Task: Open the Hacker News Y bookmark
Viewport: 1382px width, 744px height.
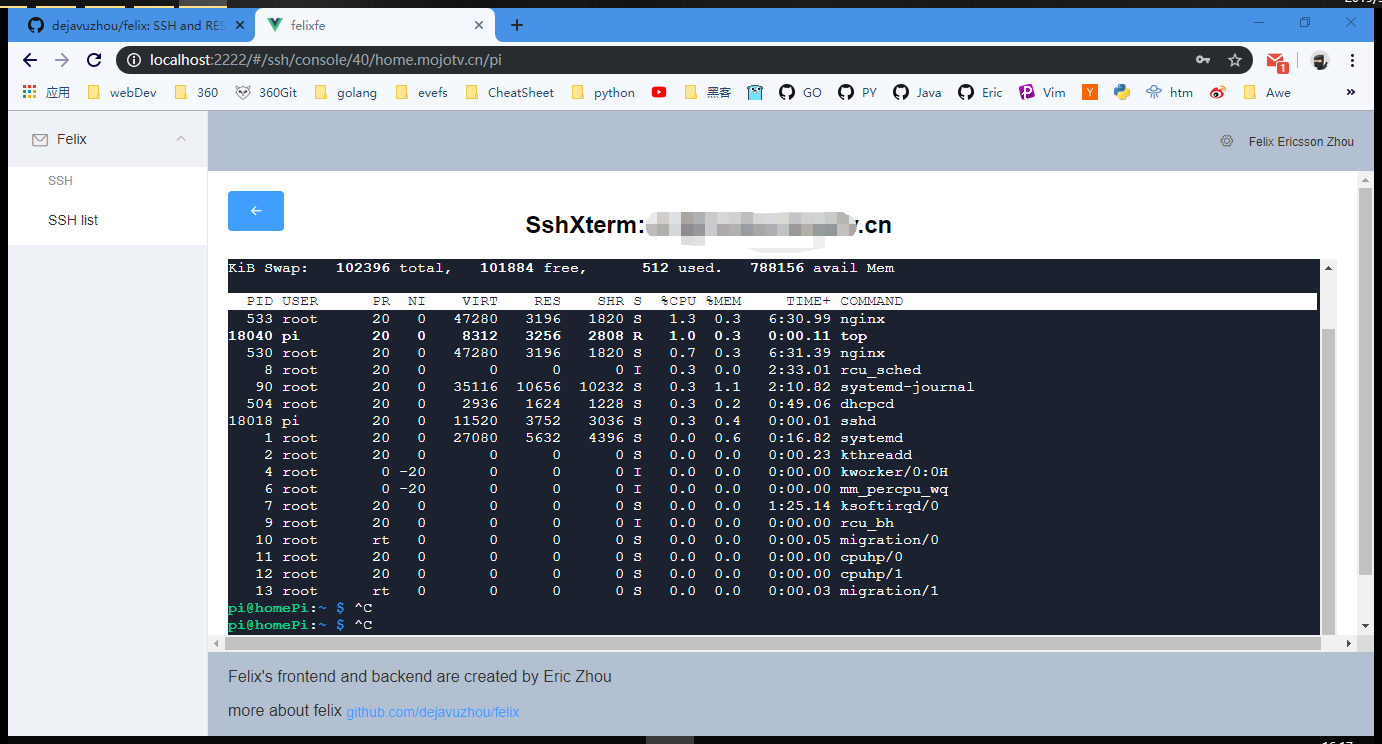Action: tap(1090, 92)
